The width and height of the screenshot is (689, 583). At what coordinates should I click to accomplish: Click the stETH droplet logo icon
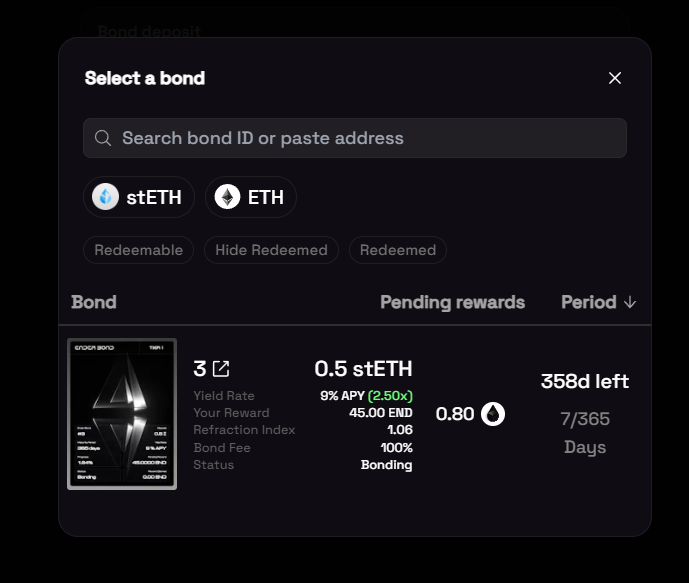(105, 197)
